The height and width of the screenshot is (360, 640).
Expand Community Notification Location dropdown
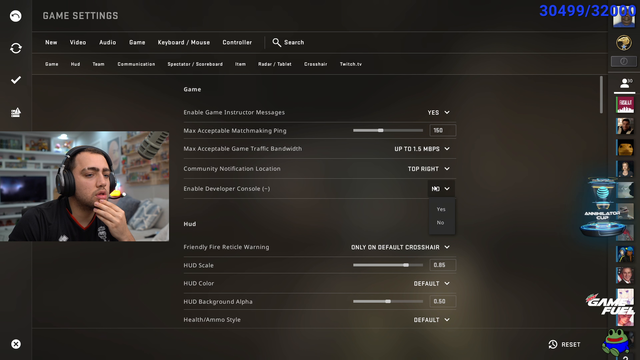[x=429, y=169]
